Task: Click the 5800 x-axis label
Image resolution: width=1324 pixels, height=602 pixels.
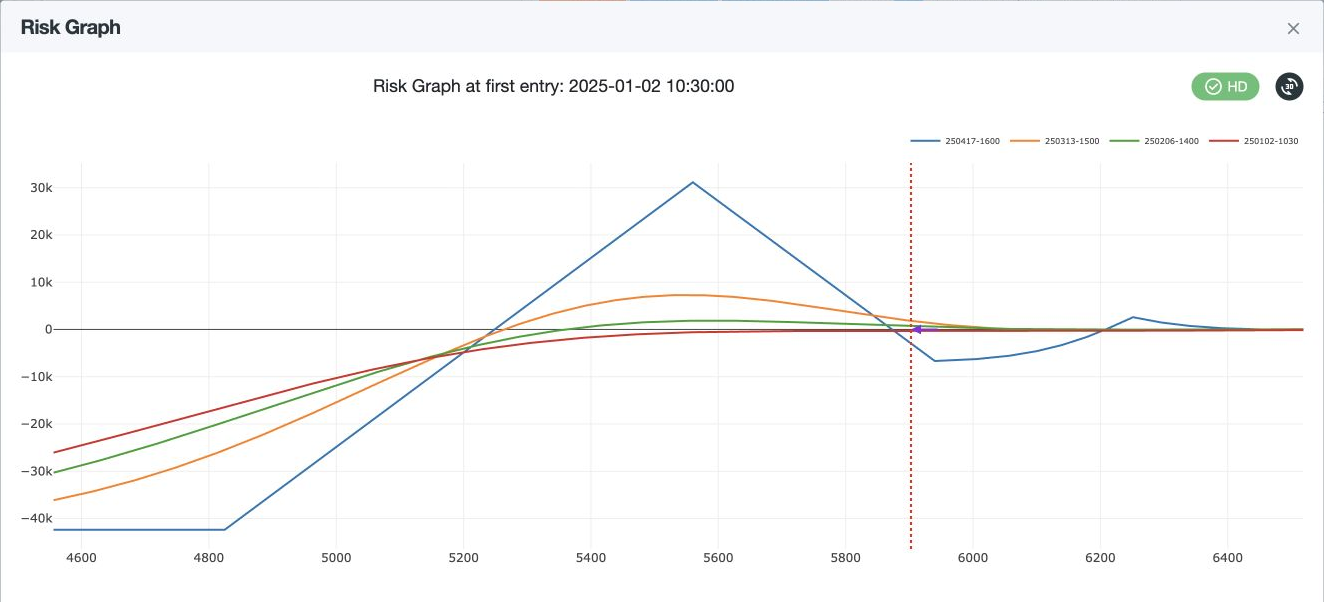Action: click(x=845, y=558)
